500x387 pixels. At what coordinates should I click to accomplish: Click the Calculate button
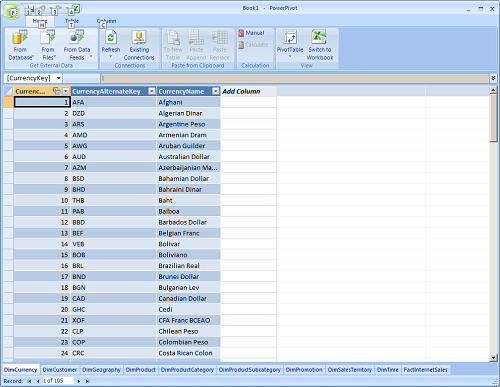tap(253, 45)
